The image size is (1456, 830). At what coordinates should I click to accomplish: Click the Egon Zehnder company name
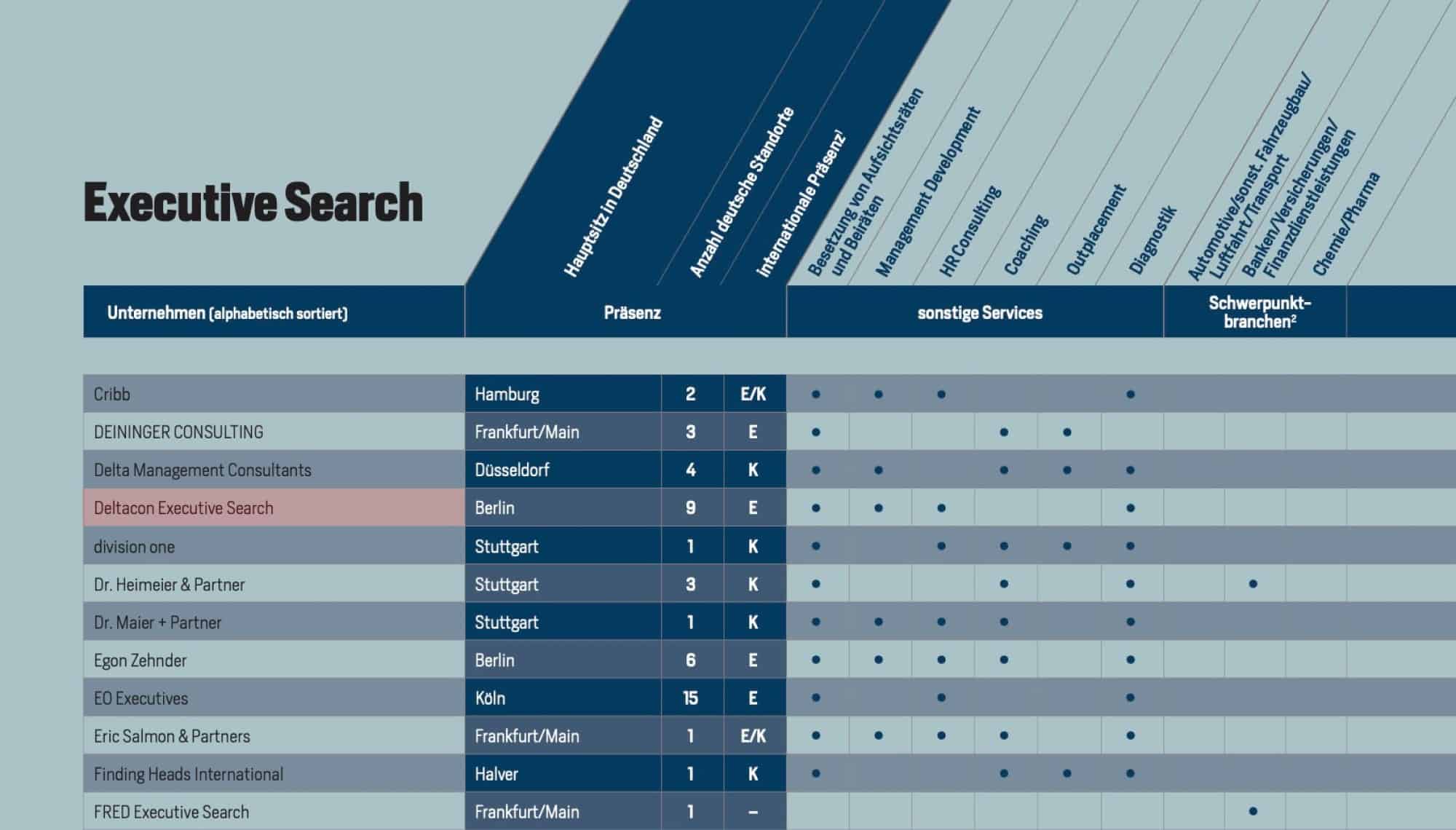point(140,660)
